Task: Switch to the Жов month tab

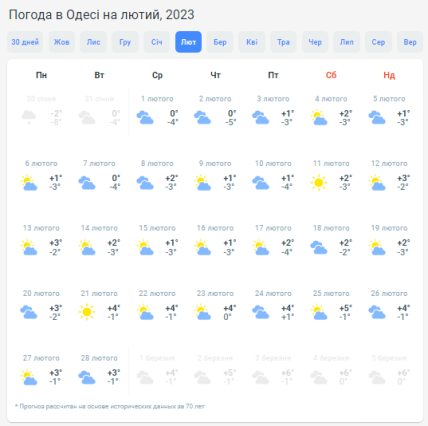Action: coord(62,42)
